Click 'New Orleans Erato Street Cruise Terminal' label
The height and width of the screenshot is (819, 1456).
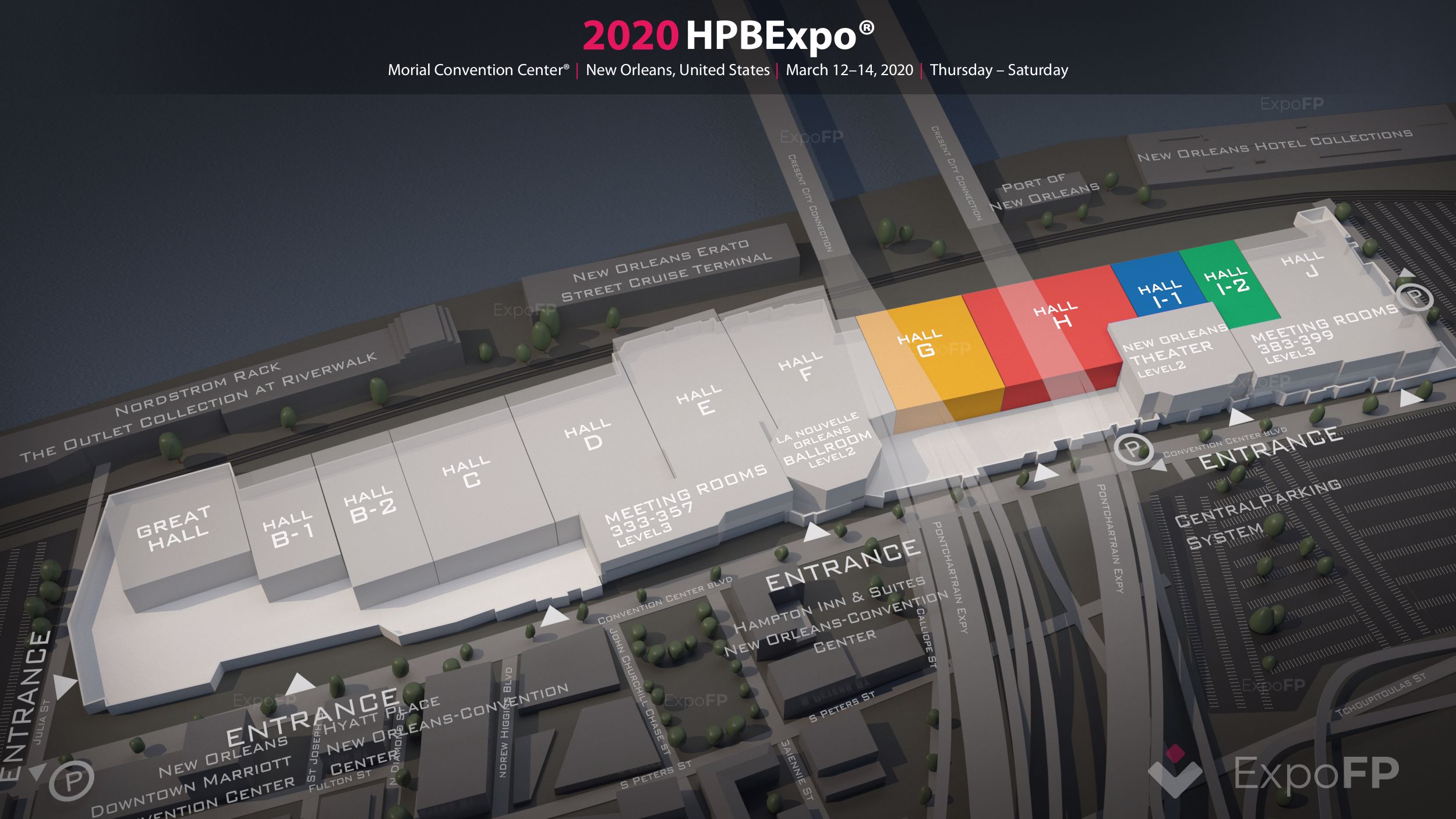click(x=667, y=270)
